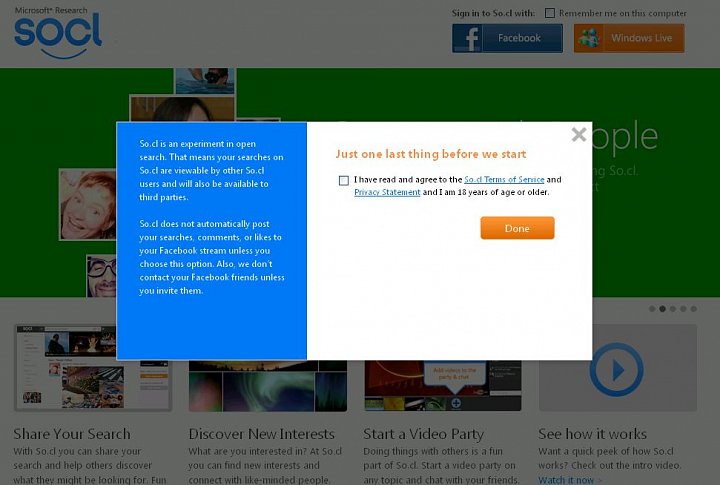Image resolution: width=720 pixels, height=485 pixels.
Task: Click the Share Your Search heading
Action: [72, 434]
